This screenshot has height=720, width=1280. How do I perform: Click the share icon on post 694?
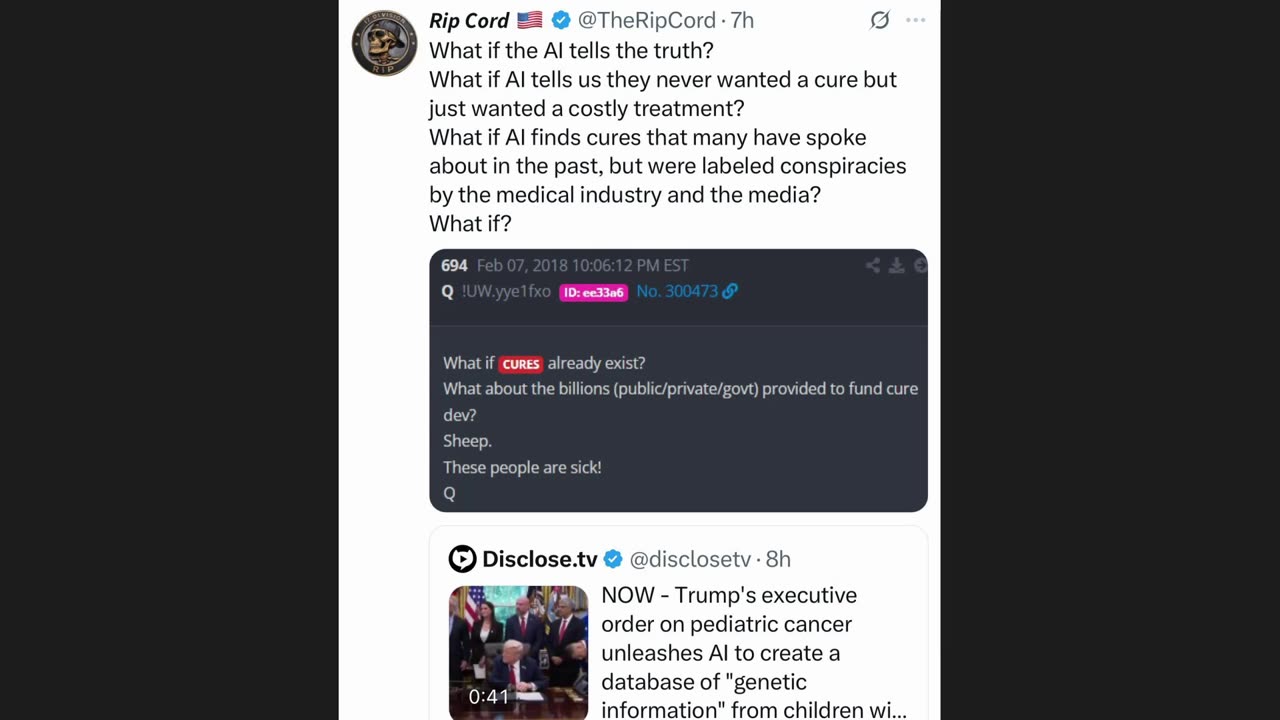[873, 265]
